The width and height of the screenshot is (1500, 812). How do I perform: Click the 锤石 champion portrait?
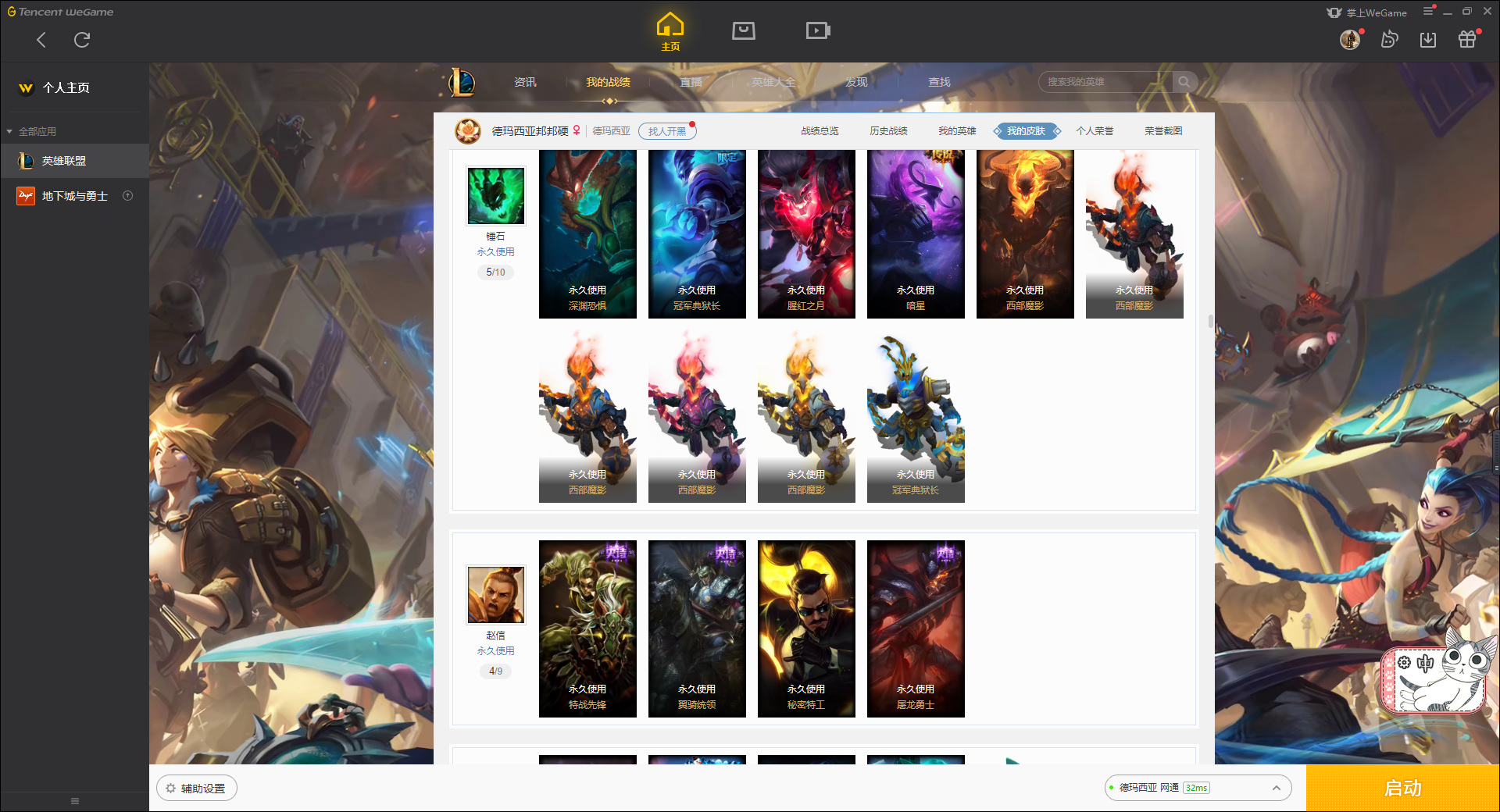point(496,196)
